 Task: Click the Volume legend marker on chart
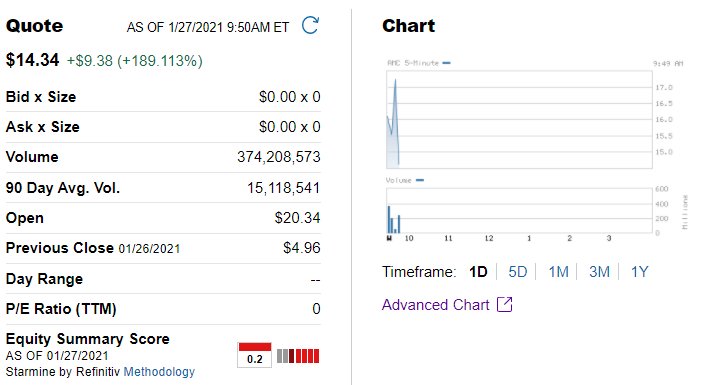tap(420, 180)
